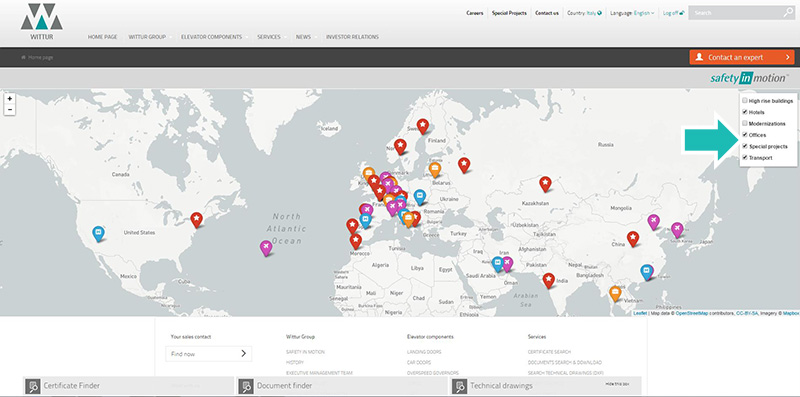Open the Leaflet attribution link
This screenshot has height=397, width=800.
coord(640,313)
